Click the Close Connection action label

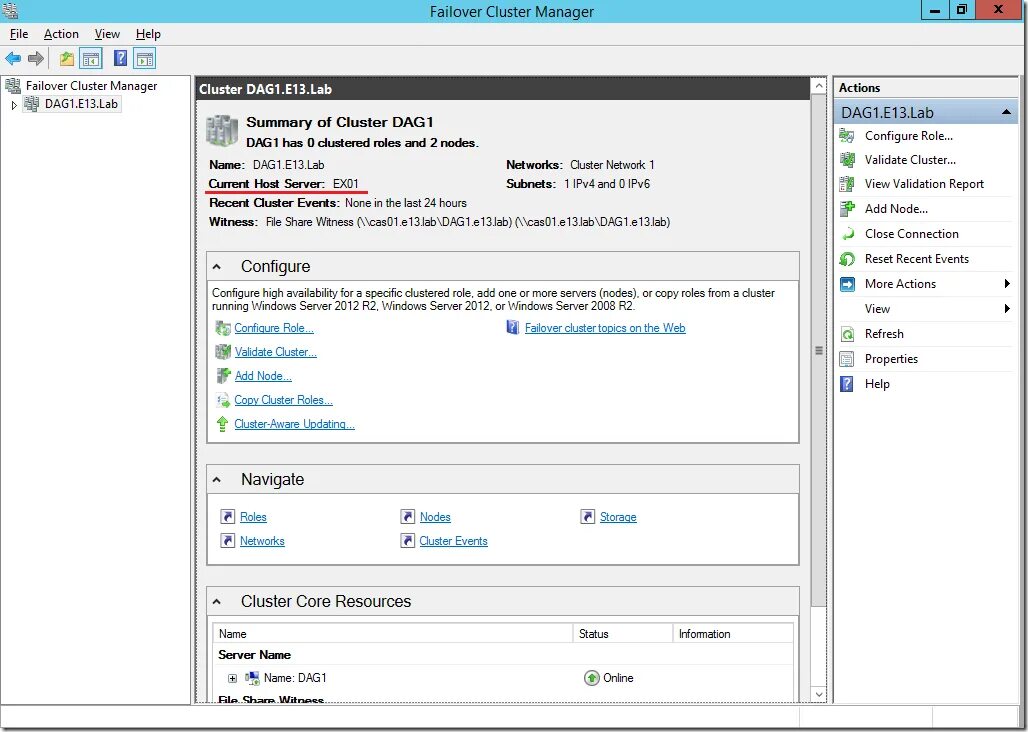911,234
